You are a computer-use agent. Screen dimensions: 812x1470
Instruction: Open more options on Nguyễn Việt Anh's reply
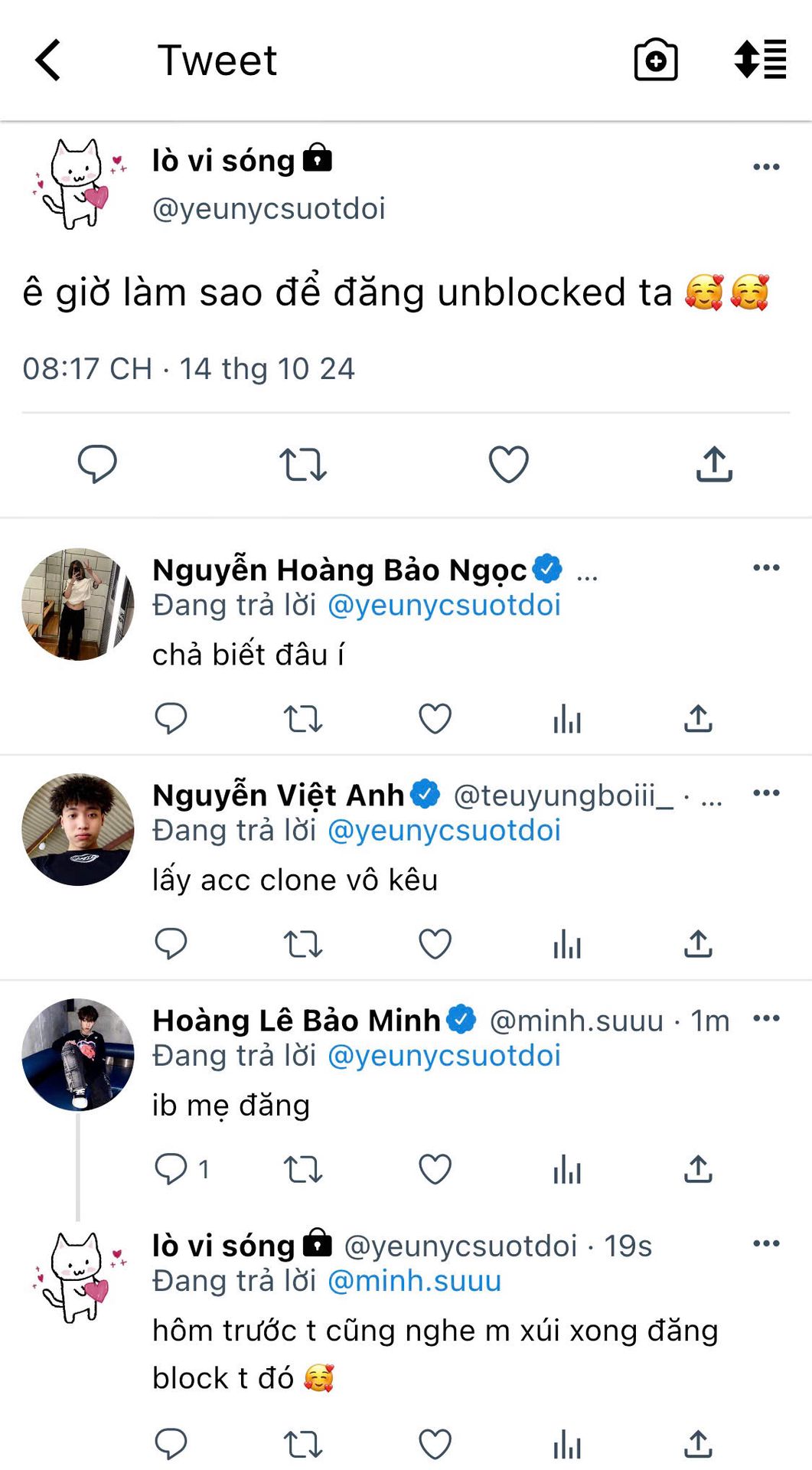766,792
